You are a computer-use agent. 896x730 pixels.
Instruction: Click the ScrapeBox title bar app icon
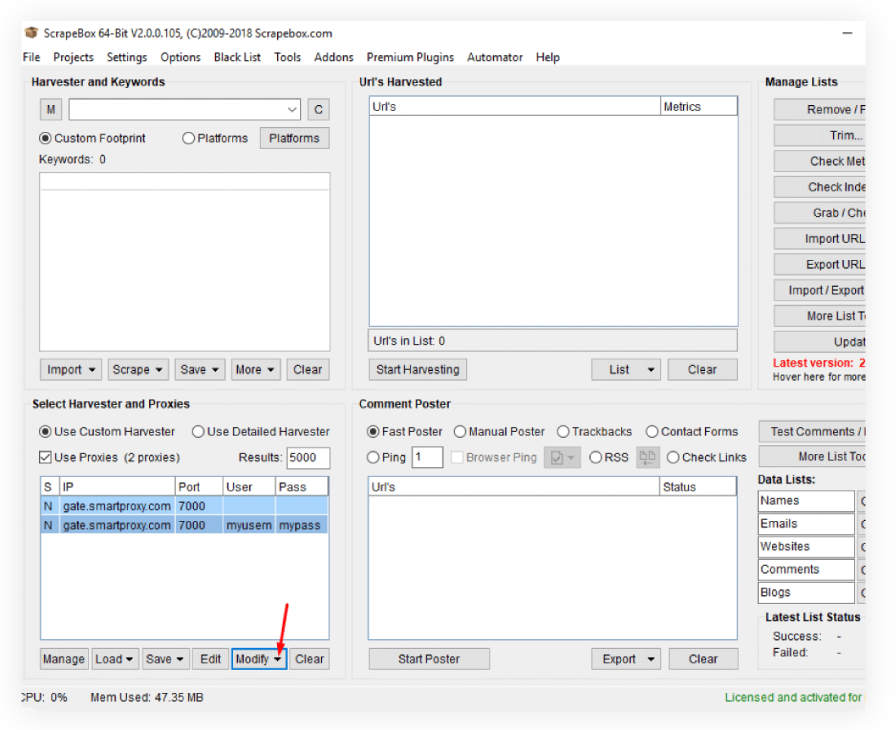[31, 33]
